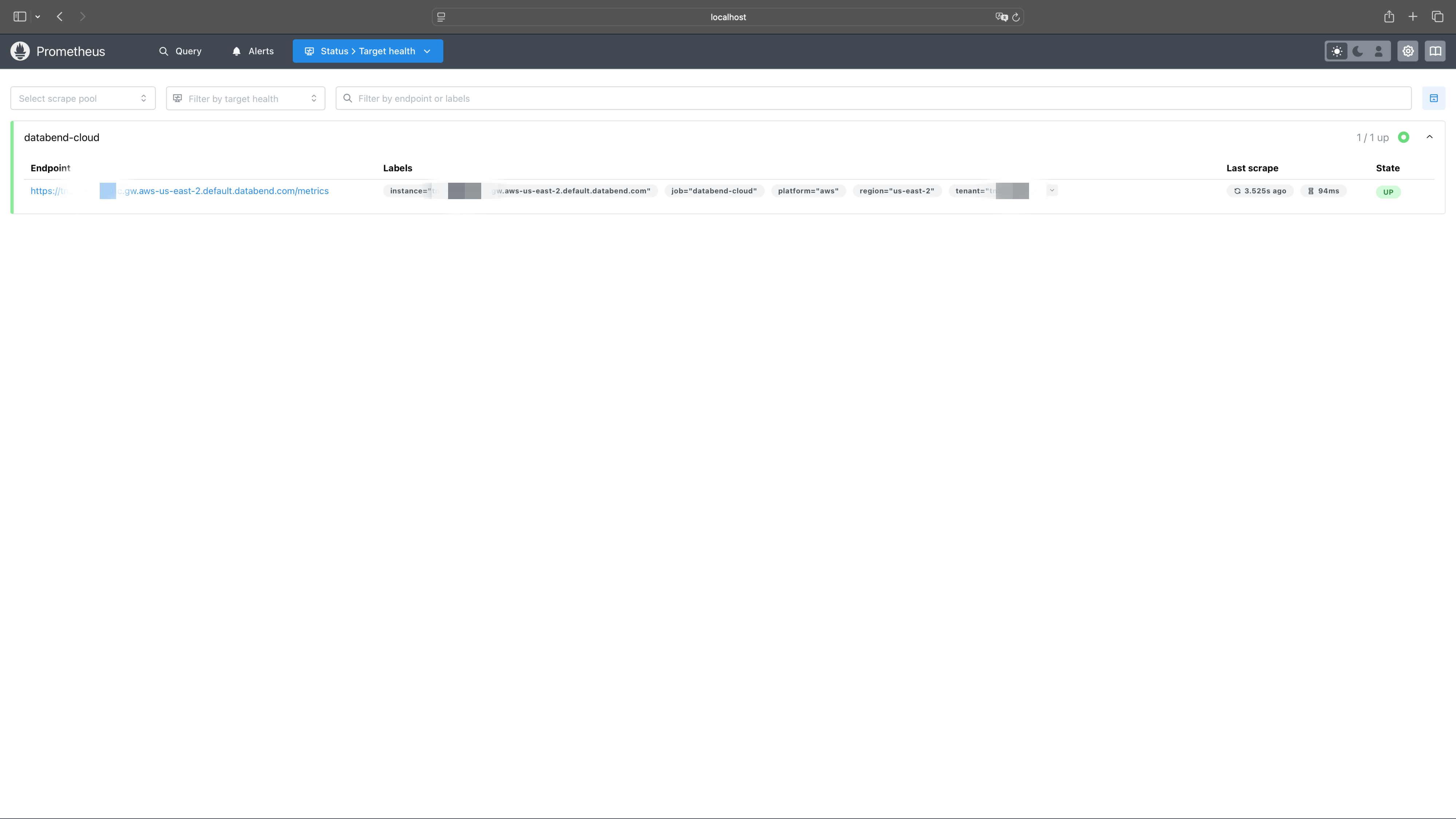Click the magnifier icon in endpoint filter
The image size is (1456, 819).
point(348,98)
